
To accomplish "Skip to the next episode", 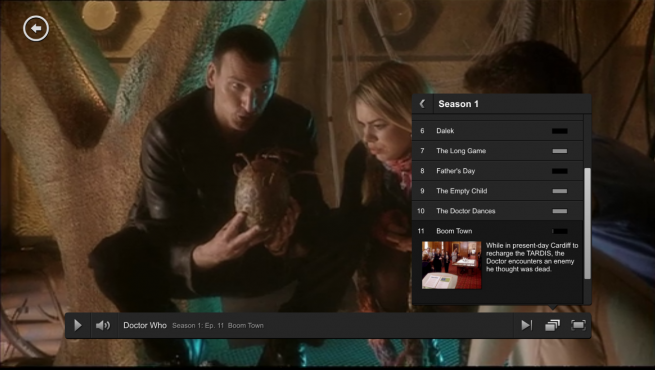I will (527, 325).
